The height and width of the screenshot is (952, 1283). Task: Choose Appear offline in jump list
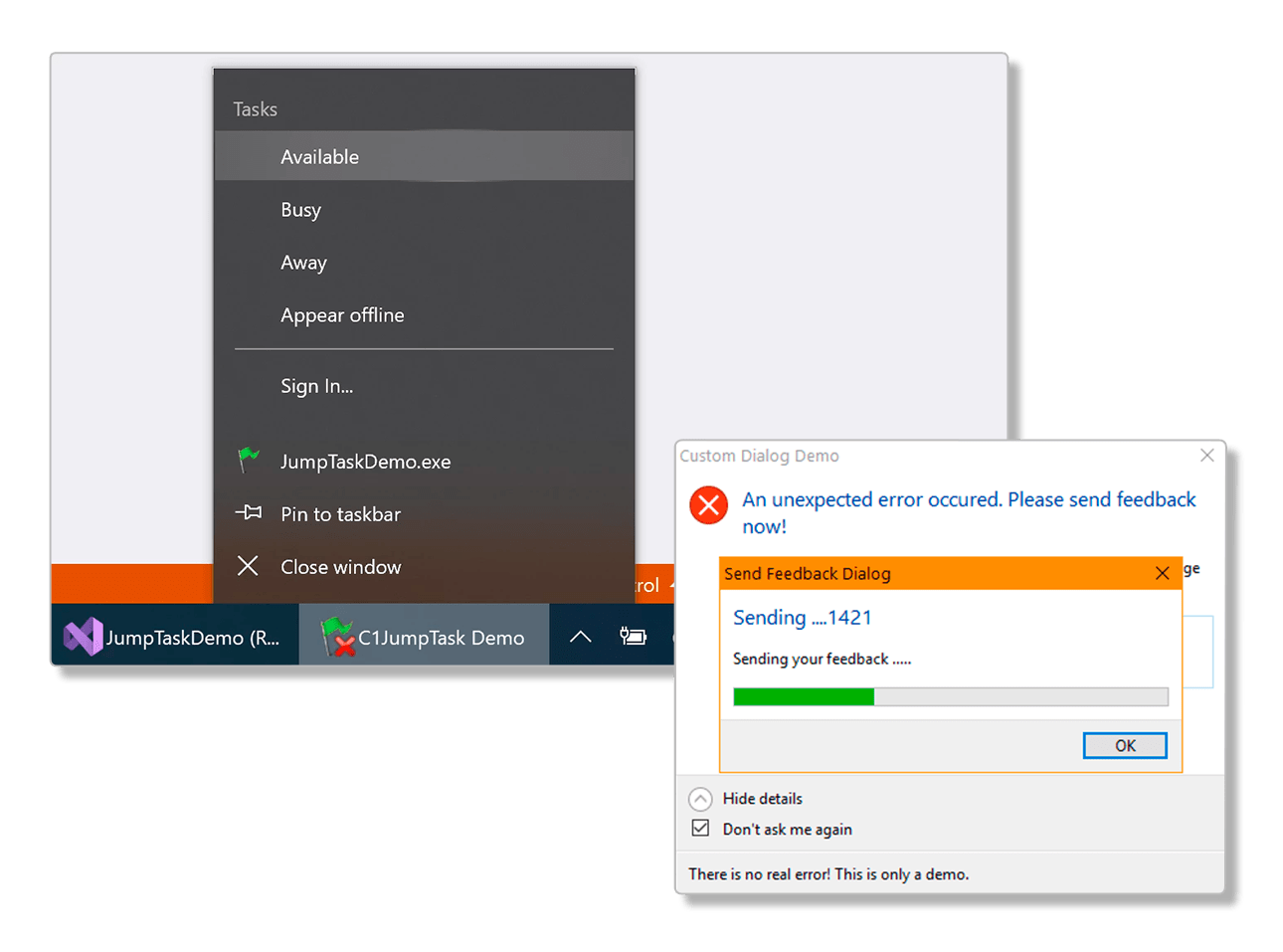click(342, 315)
